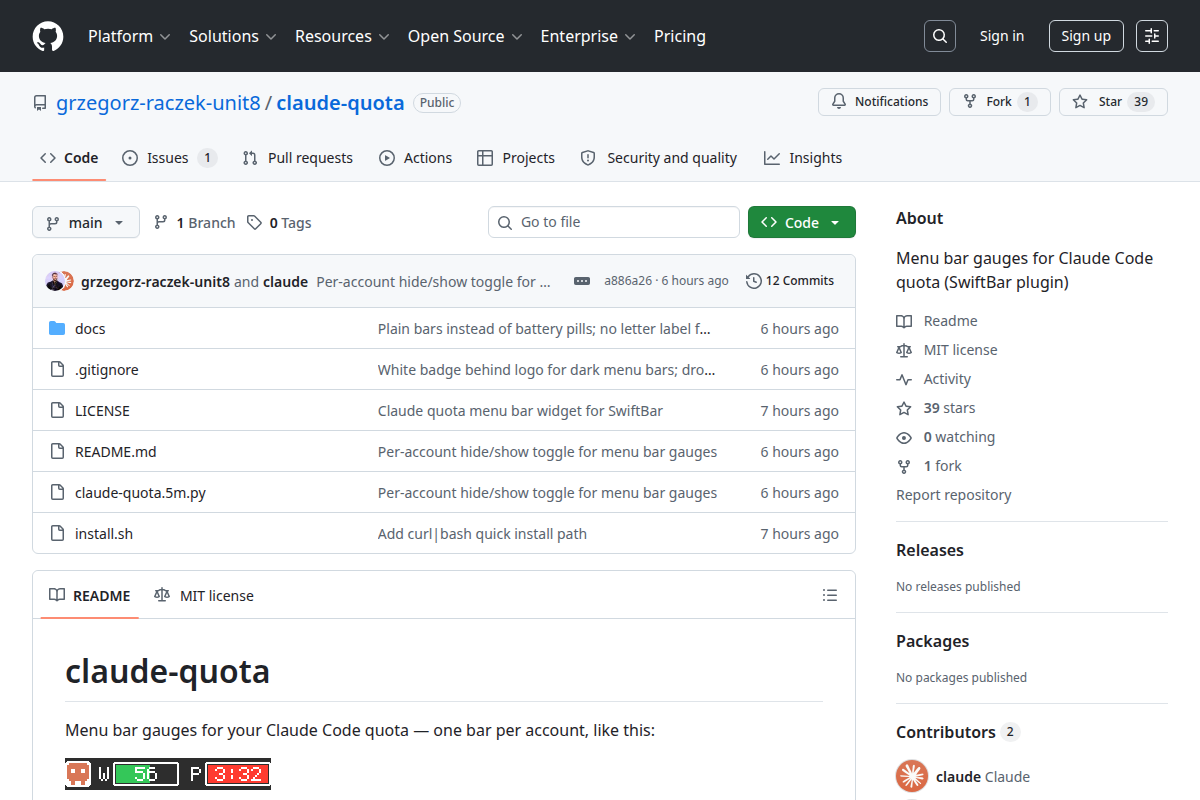This screenshot has width=1200, height=800.
Task: Open install.sh file
Action: (x=104, y=533)
